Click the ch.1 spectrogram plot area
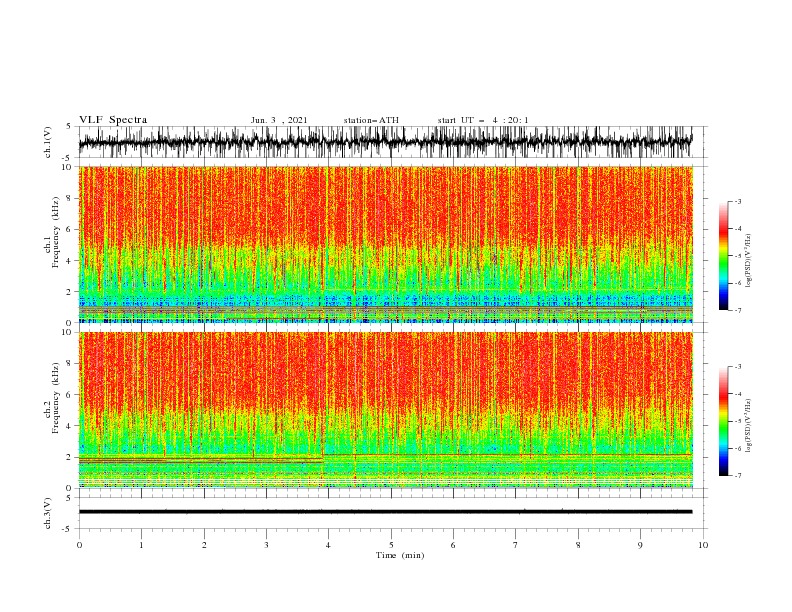Viewport: 792px width, 612px height. coord(386,244)
